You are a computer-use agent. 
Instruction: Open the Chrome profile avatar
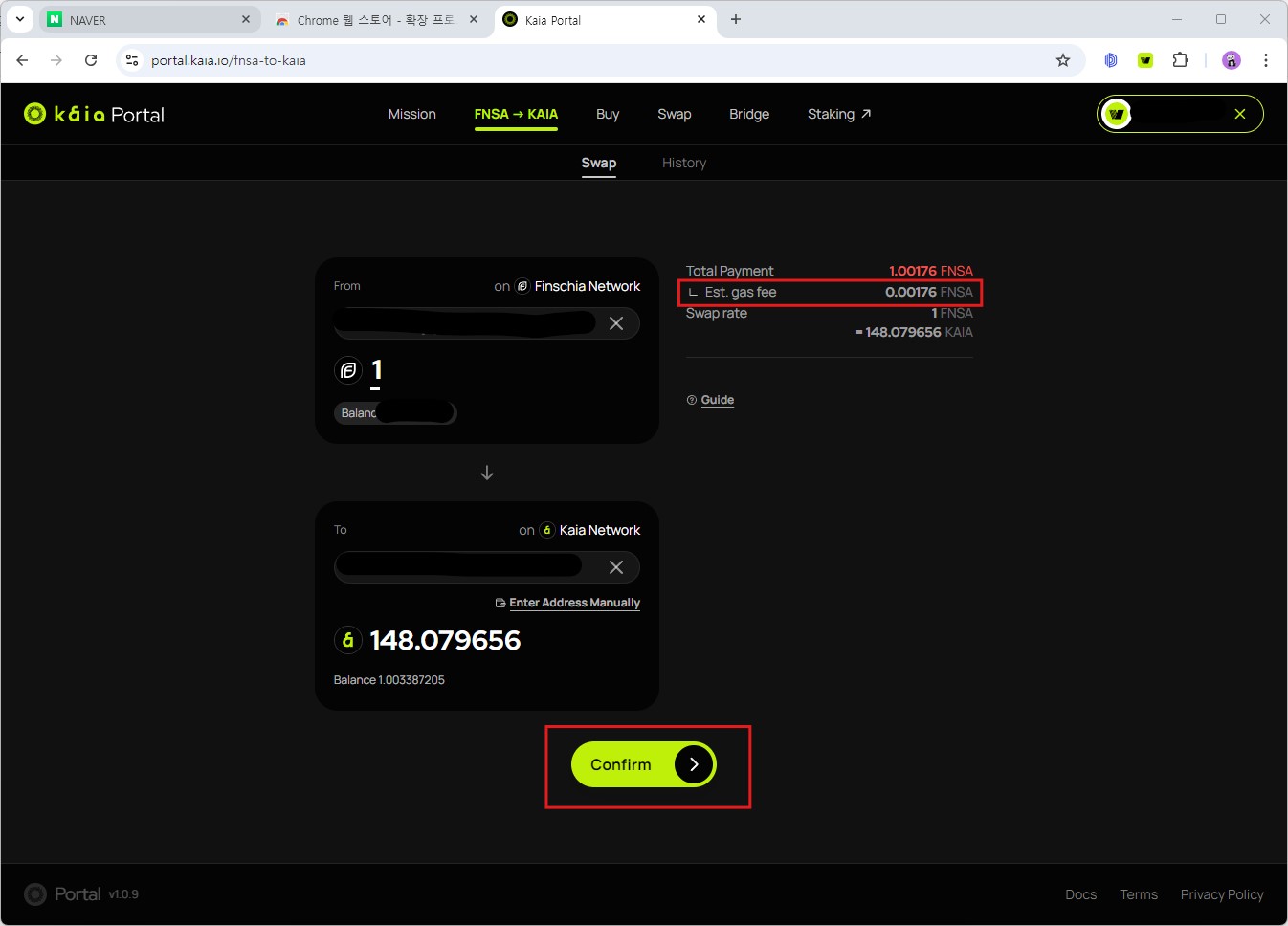(1232, 60)
